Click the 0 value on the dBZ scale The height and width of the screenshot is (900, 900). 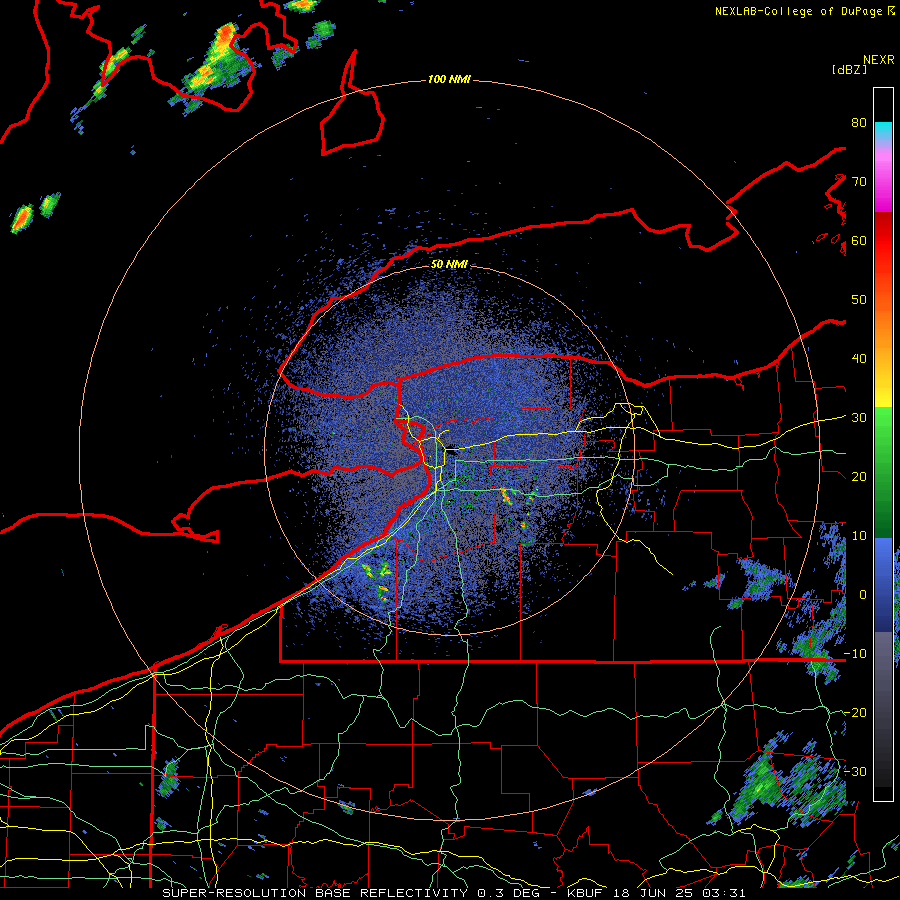click(x=863, y=595)
